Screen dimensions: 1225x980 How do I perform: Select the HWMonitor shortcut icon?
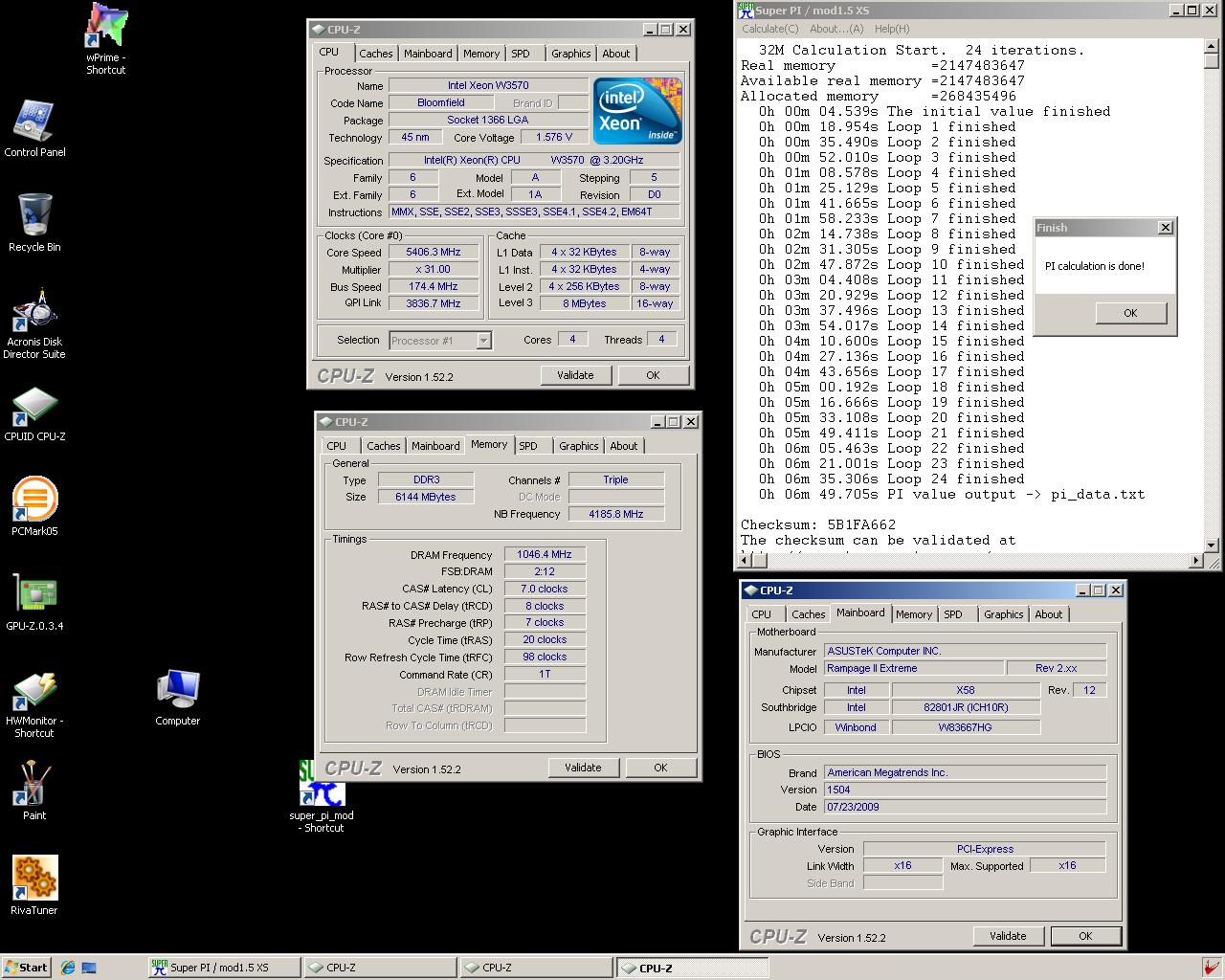[34, 703]
